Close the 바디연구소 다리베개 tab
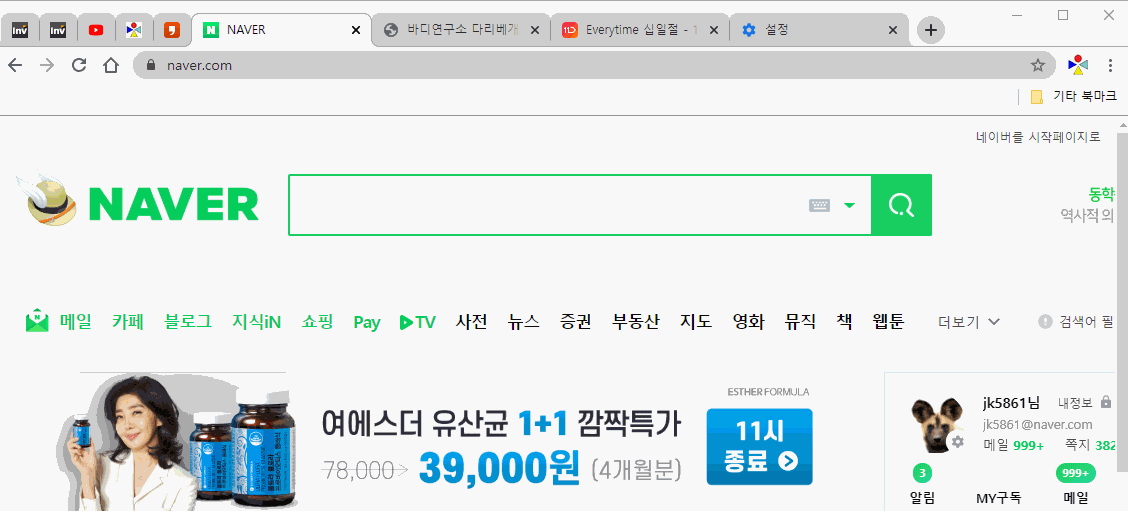 535,30
